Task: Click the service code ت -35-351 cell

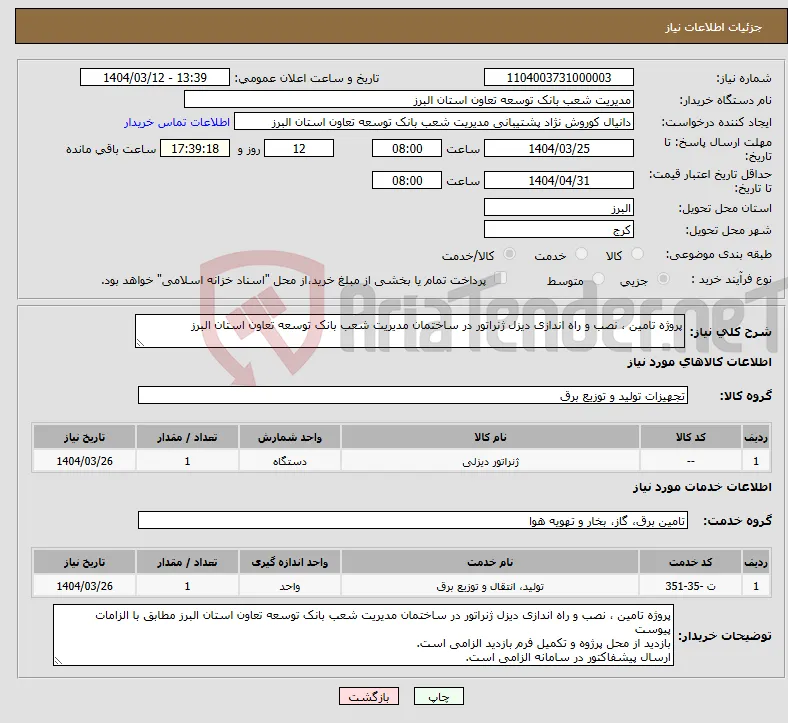Action: click(691, 586)
